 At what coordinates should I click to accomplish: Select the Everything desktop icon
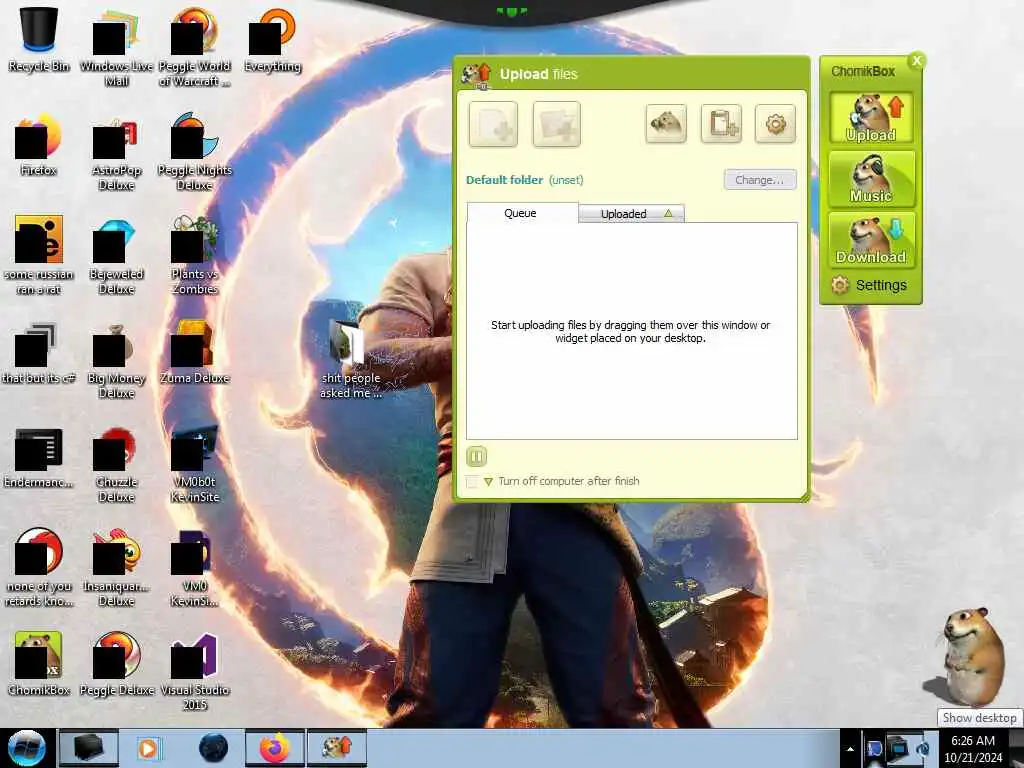tap(272, 39)
